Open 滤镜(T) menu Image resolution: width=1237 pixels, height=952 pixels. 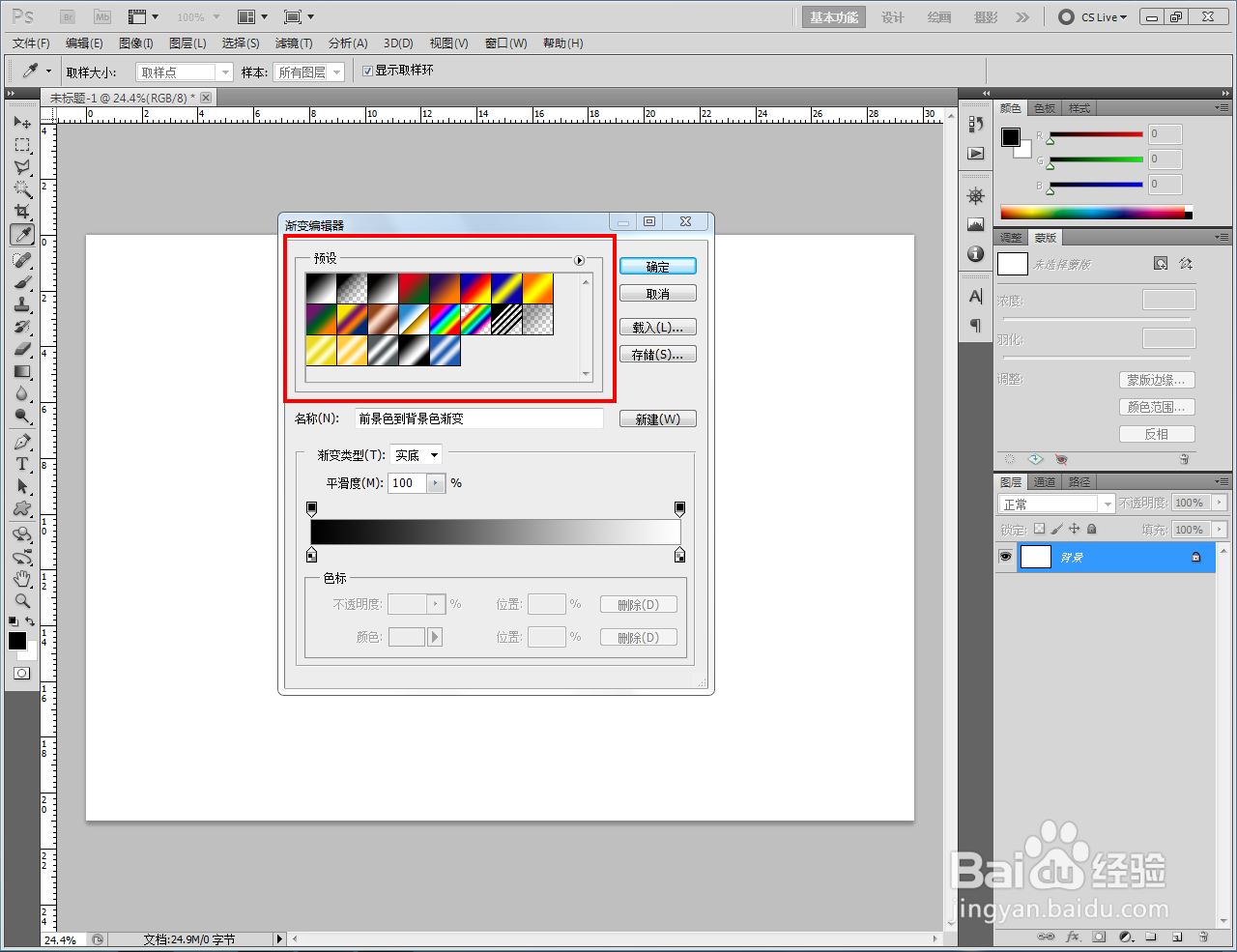click(x=294, y=43)
